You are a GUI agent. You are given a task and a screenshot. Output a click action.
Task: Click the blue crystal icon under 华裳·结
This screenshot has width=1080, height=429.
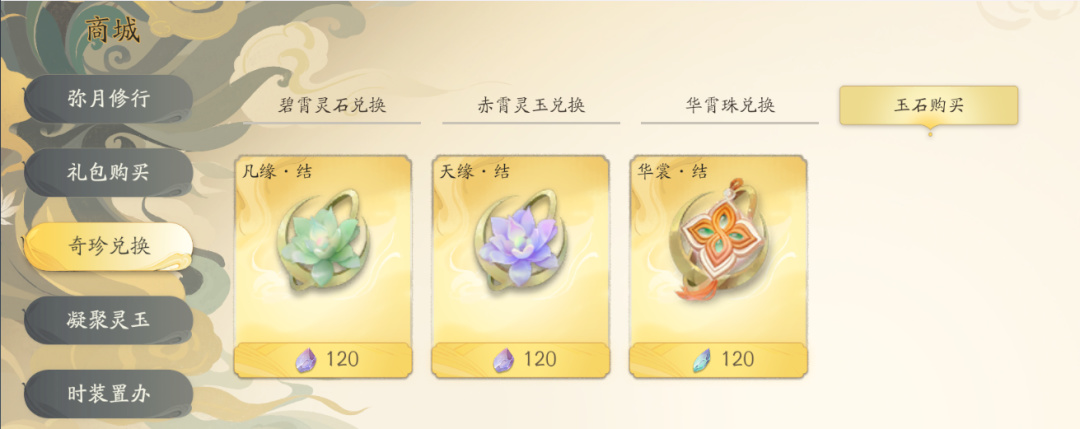[x=701, y=359]
